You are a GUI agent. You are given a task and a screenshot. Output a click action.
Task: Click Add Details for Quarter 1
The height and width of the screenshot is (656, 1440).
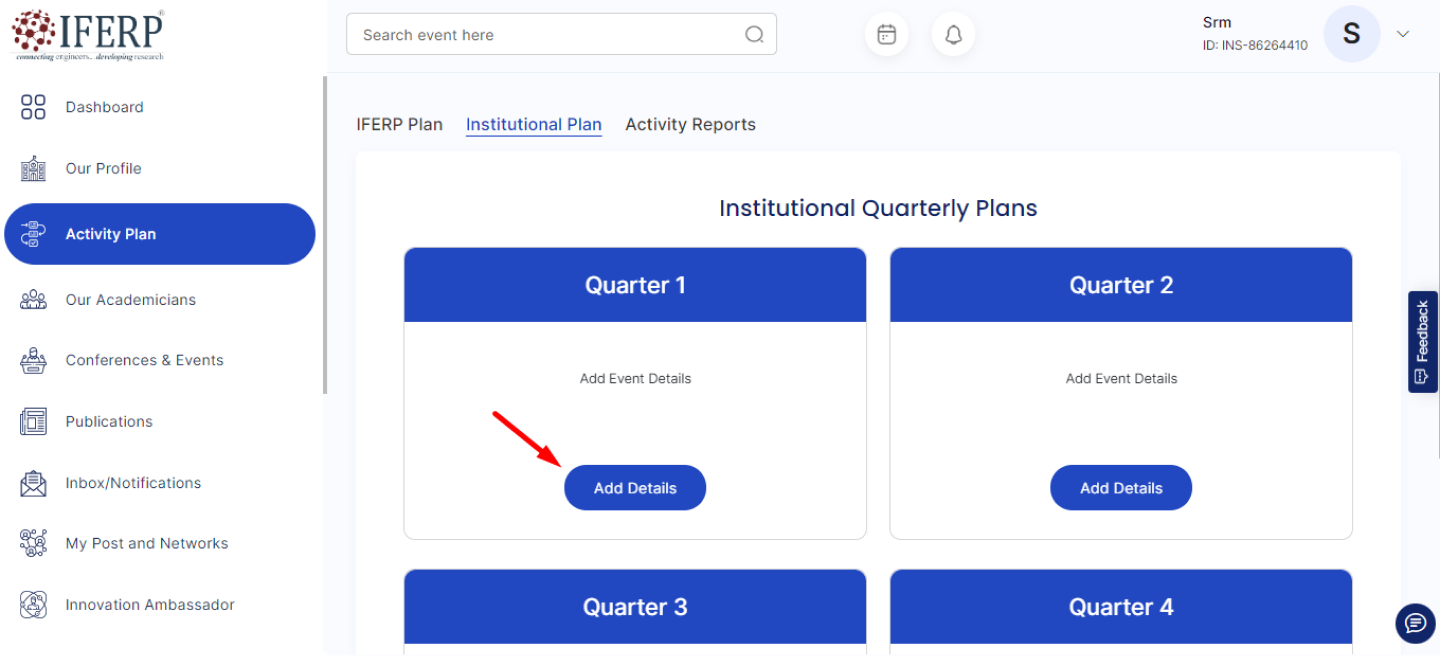point(635,488)
